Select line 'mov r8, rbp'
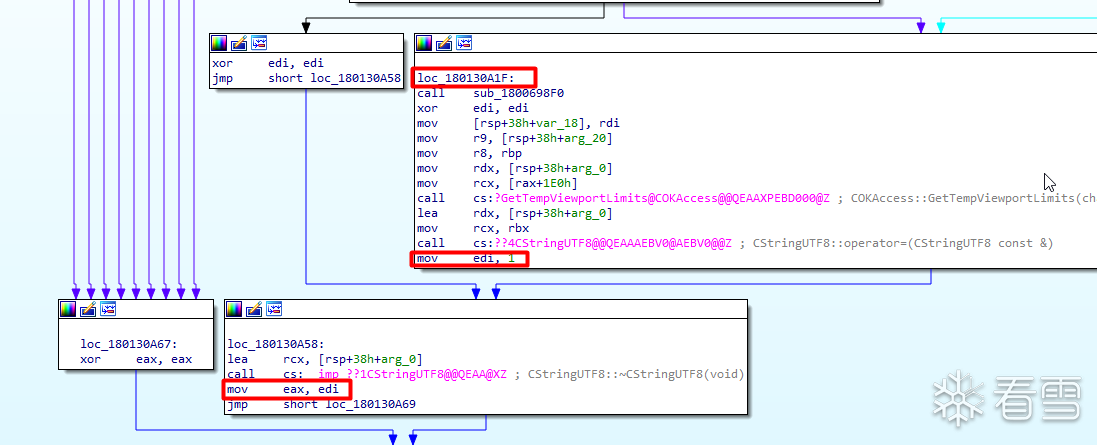Image resolution: width=1097 pixels, height=445 pixels. 469,153
